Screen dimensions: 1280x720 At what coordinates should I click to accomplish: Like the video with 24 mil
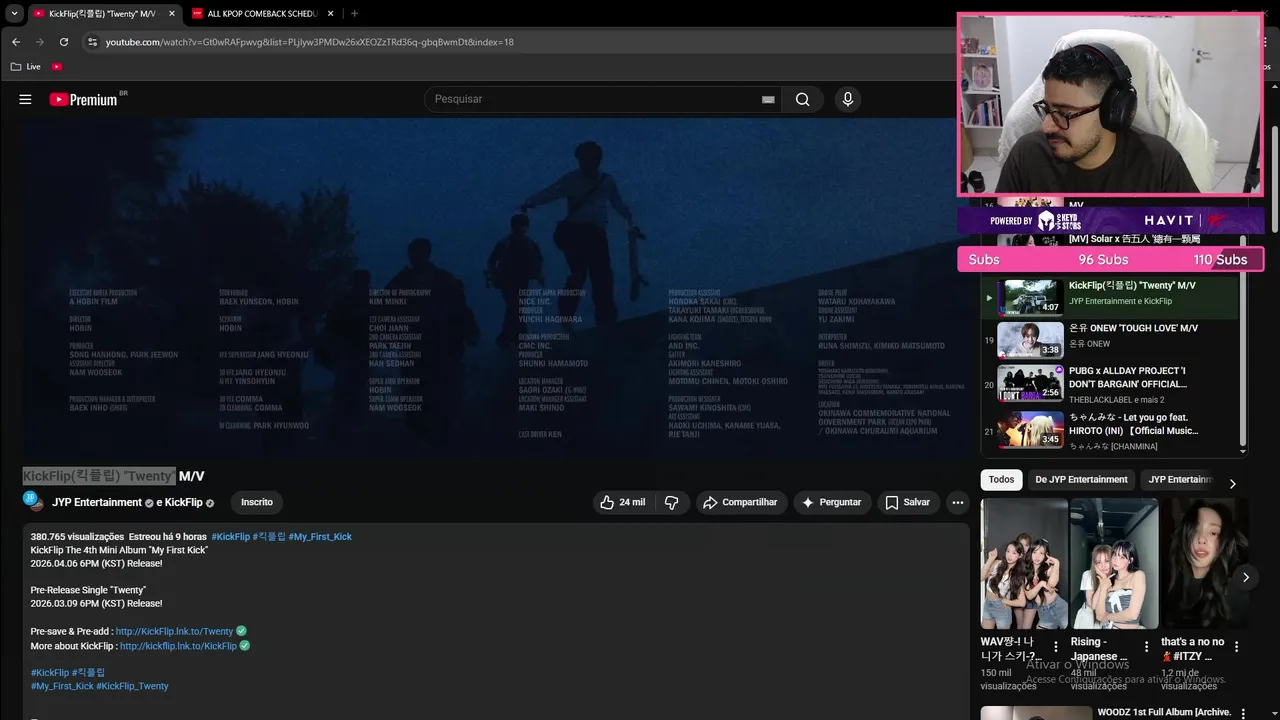tap(622, 502)
